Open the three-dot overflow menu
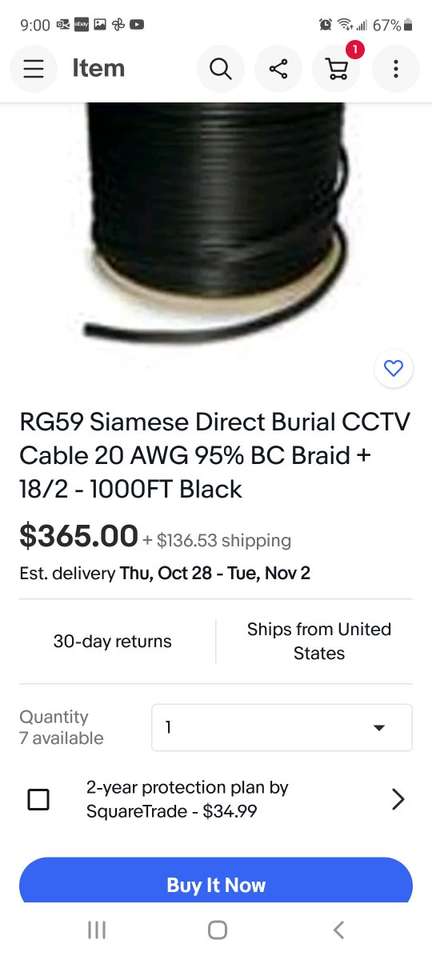Screen dimensions: 432x960 [x=396, y=69]
